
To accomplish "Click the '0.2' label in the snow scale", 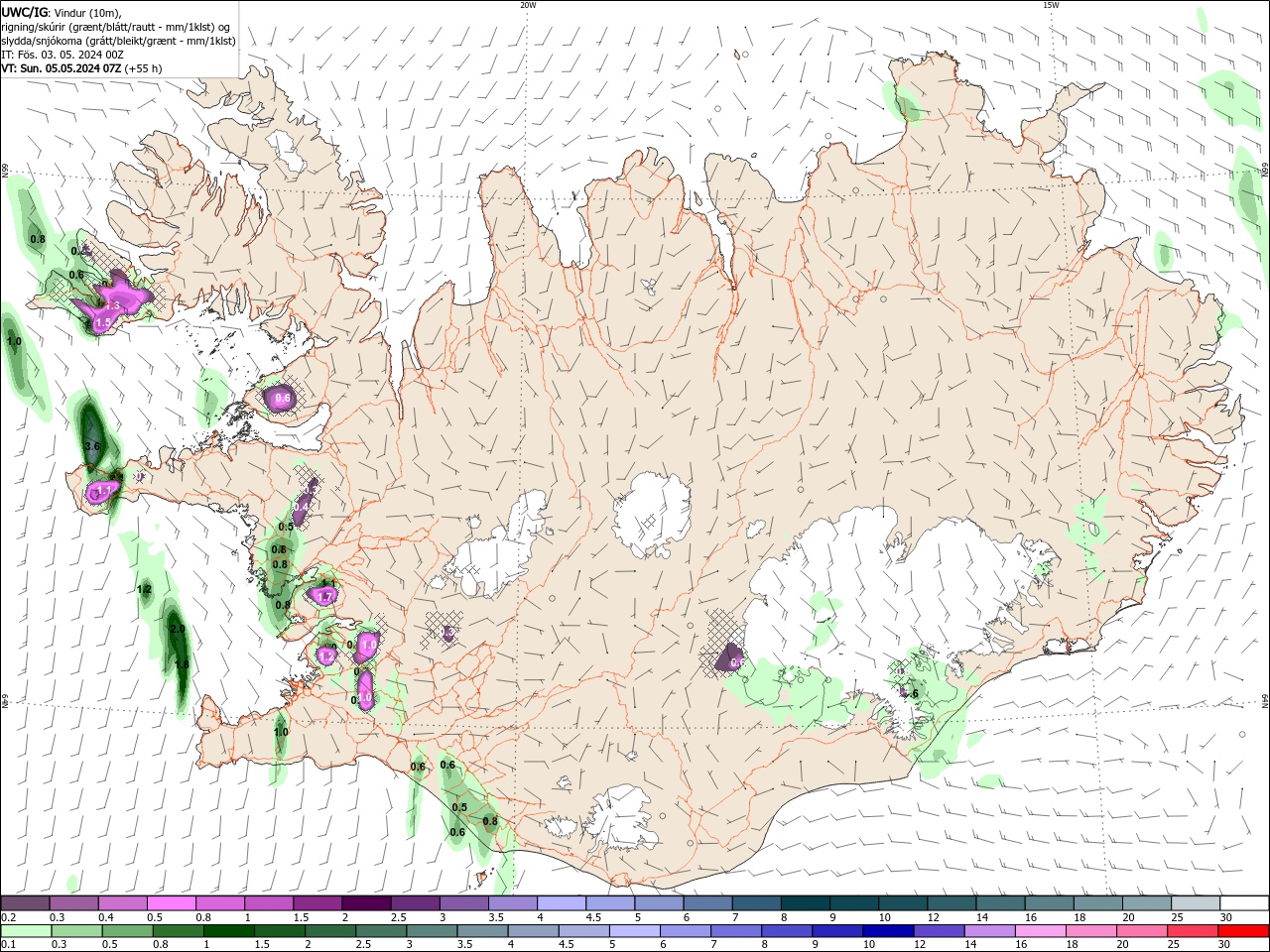I will click(8, 917).
